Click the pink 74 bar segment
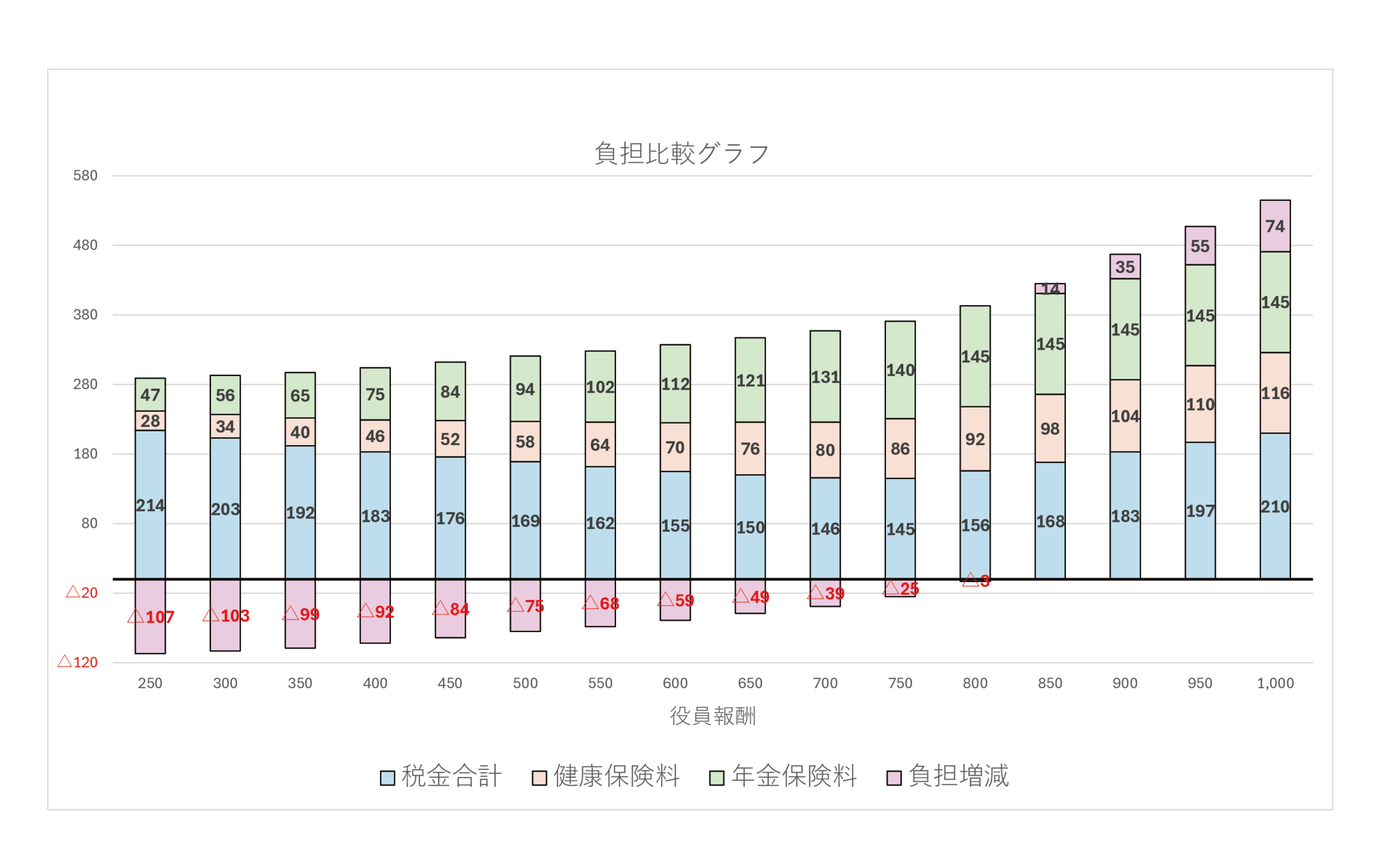Image resolution: width=1400 pixels, height=852 pixels. pos(1275,226)
